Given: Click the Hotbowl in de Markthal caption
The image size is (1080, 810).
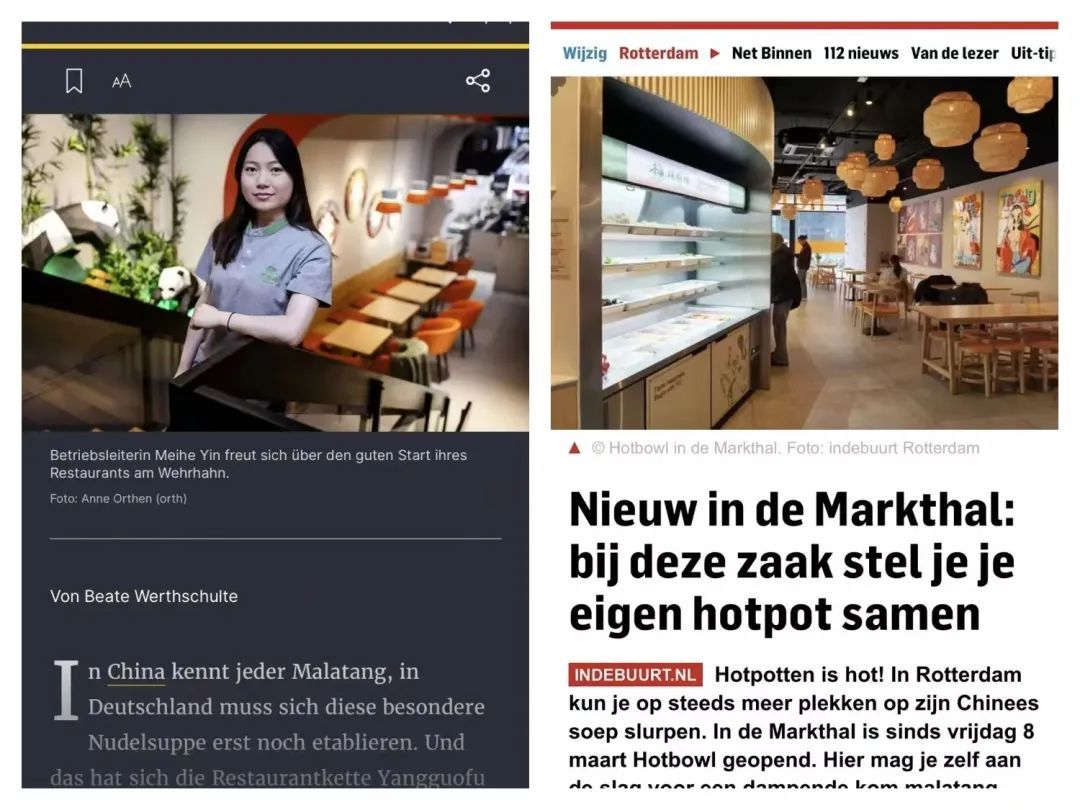Looking at the screenshot, I should point(785,448).
